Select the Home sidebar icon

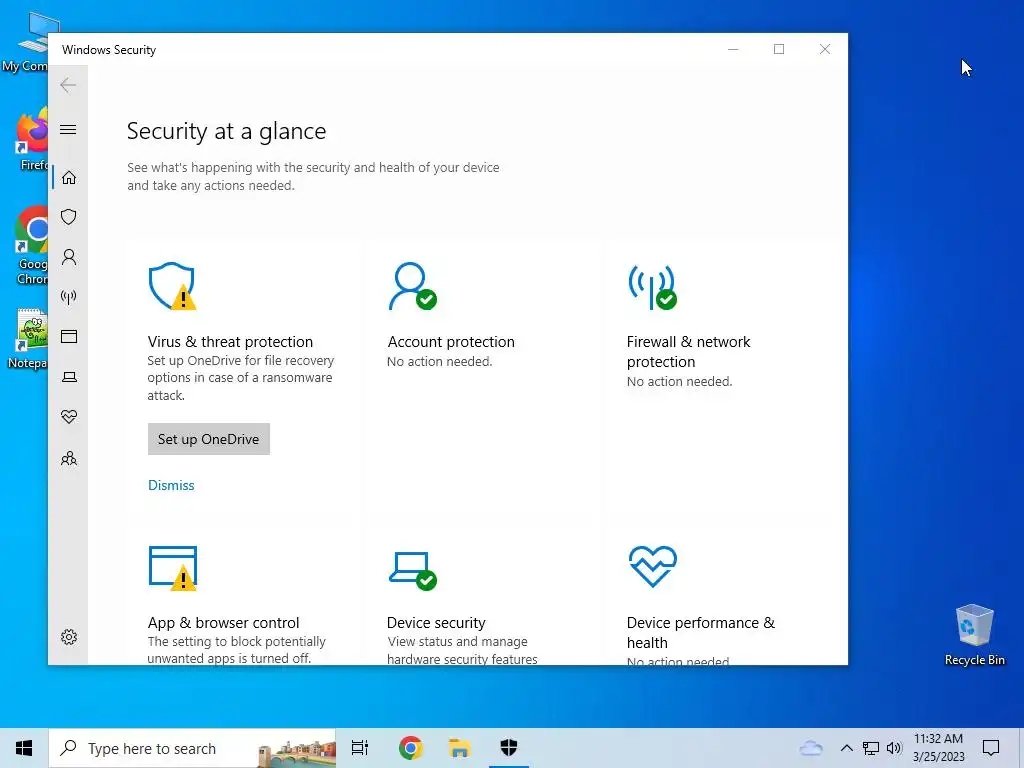[69, 178]
